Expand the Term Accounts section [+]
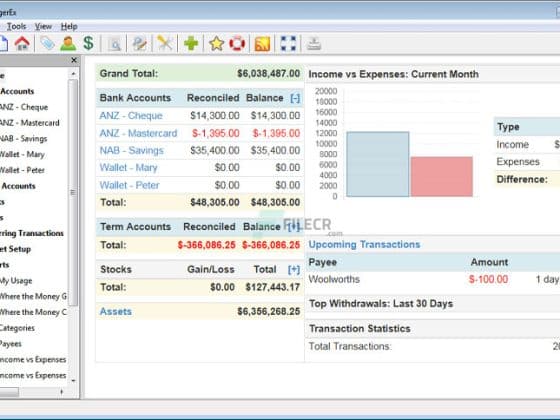This screenshot has height=420, width=560. click(x=294, y=226)
